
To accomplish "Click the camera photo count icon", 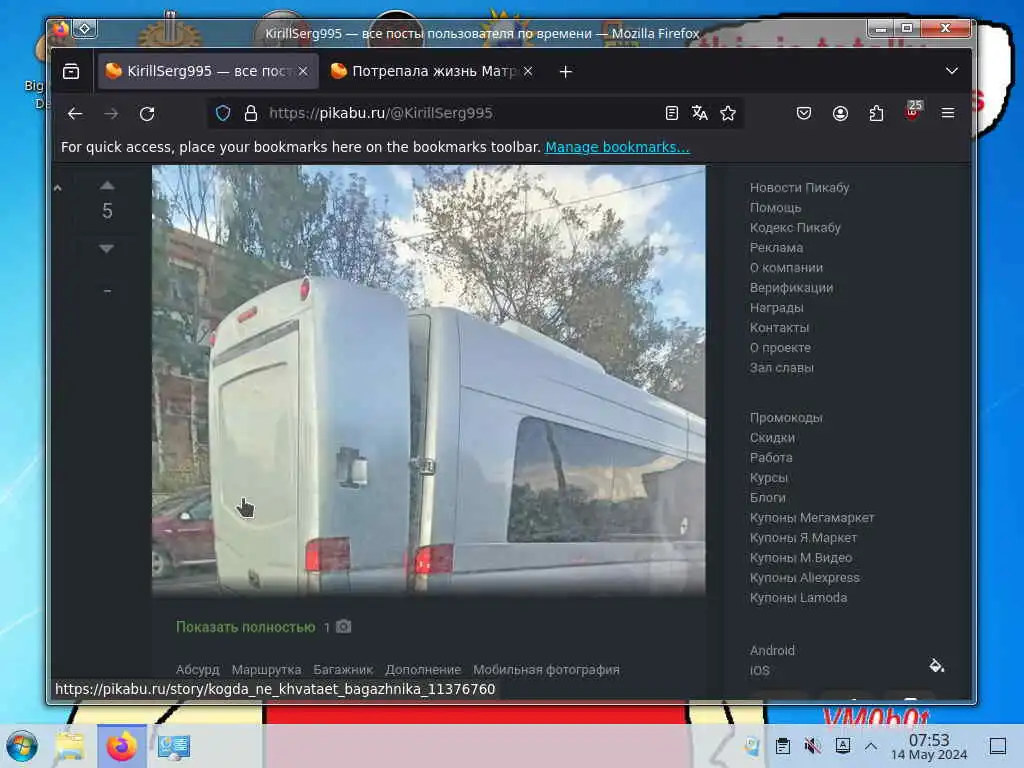I will click(344, 627).
